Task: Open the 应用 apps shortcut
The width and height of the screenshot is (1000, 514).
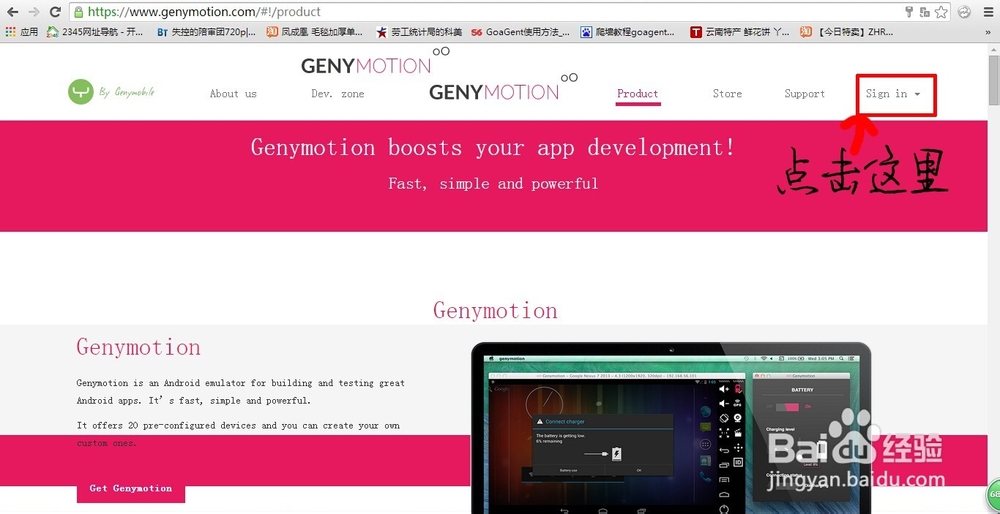Action: pos(22,32)
